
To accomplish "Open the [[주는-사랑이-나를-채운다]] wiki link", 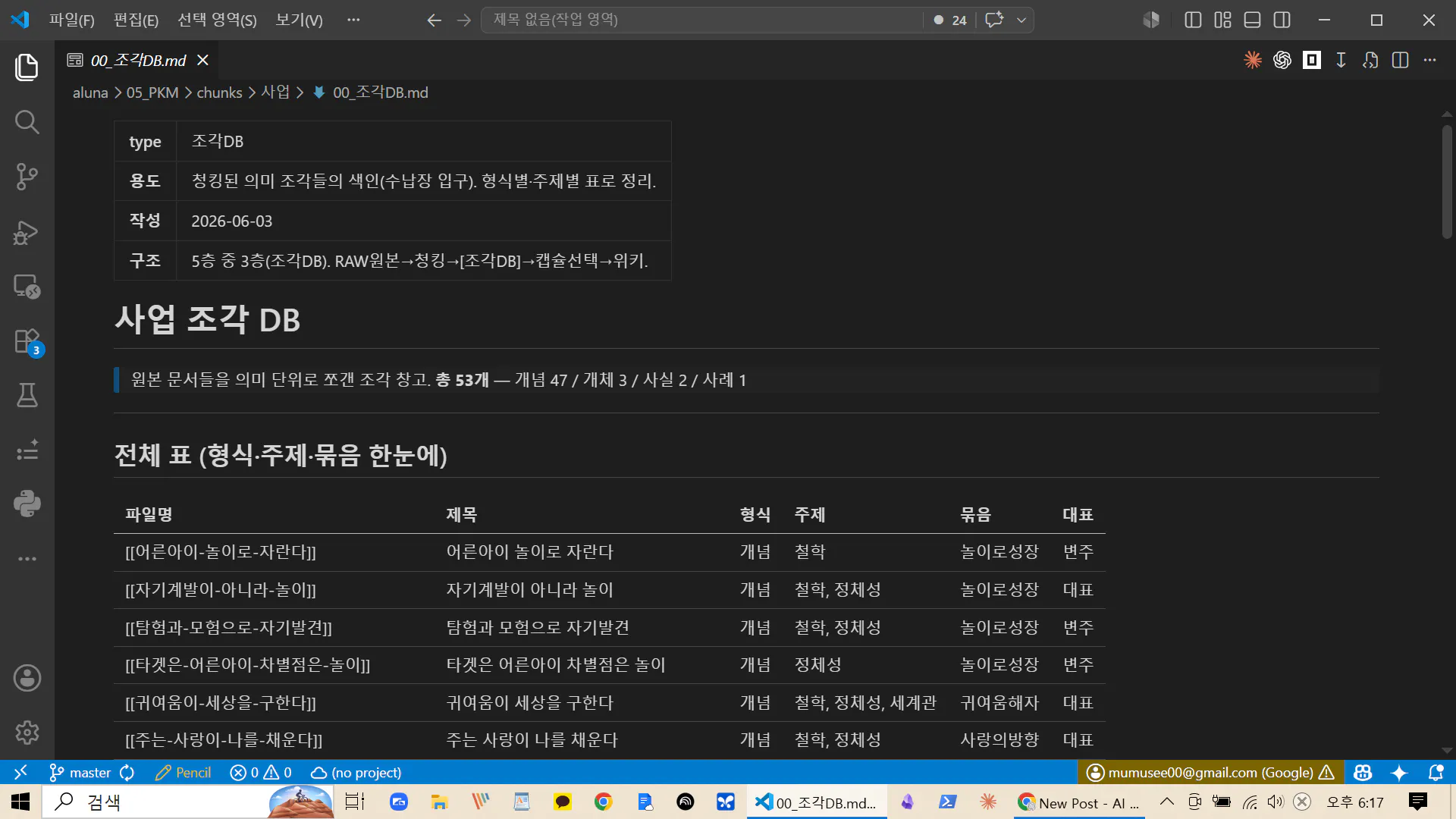I will click(224, 740).
